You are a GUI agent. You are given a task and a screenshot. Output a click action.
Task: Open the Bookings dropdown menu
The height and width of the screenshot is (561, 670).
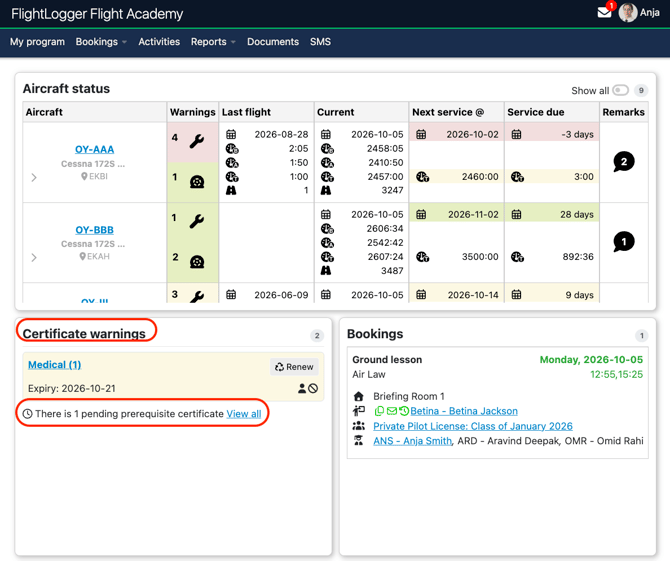pos(101,42)
